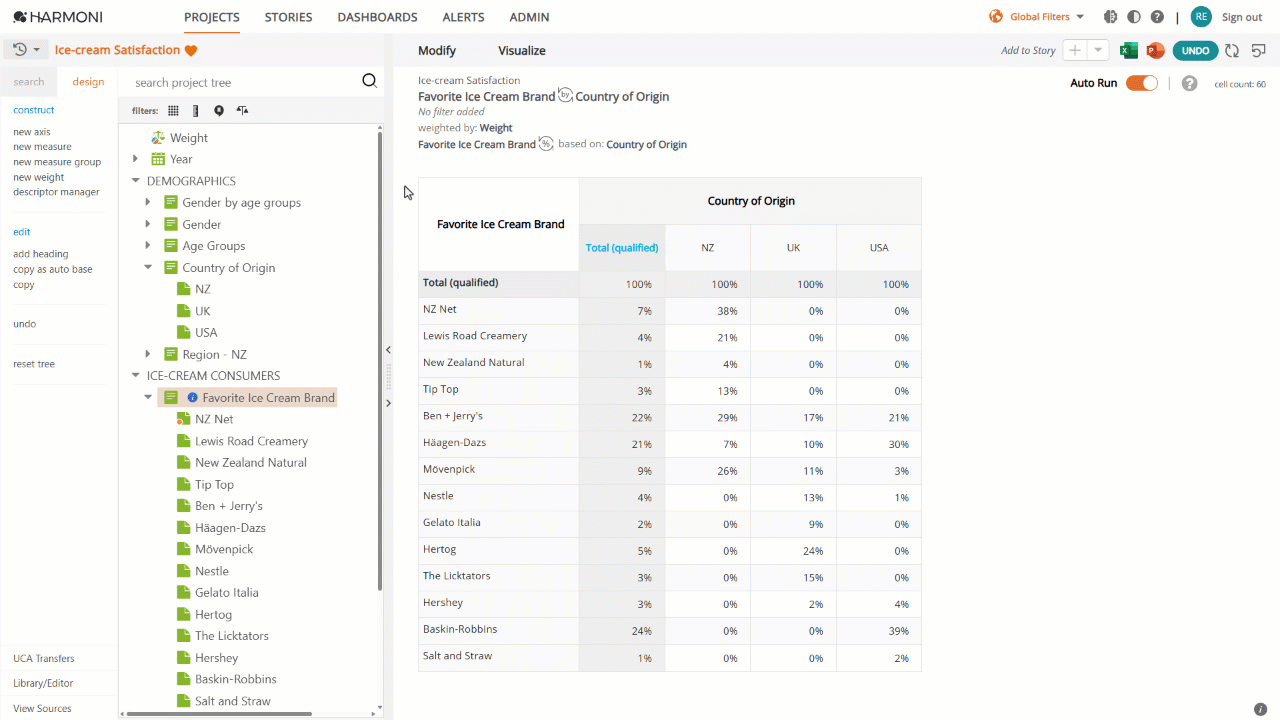Click the percent base swap icon

[546, 144]
